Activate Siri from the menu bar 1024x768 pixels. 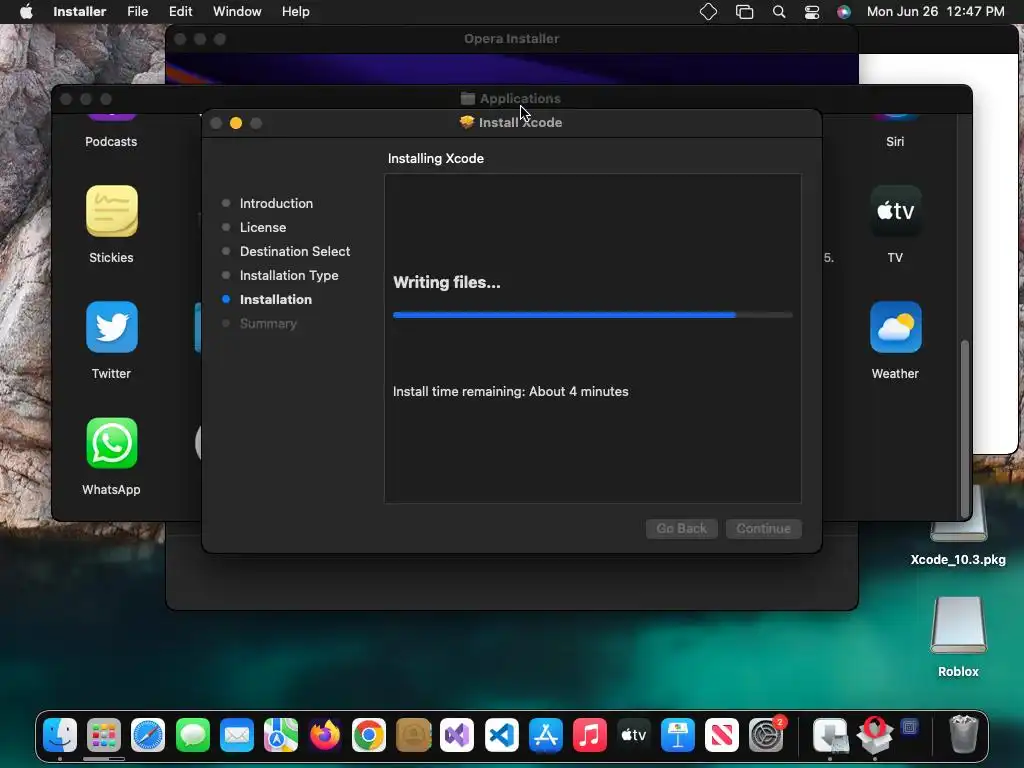point(844,12)
